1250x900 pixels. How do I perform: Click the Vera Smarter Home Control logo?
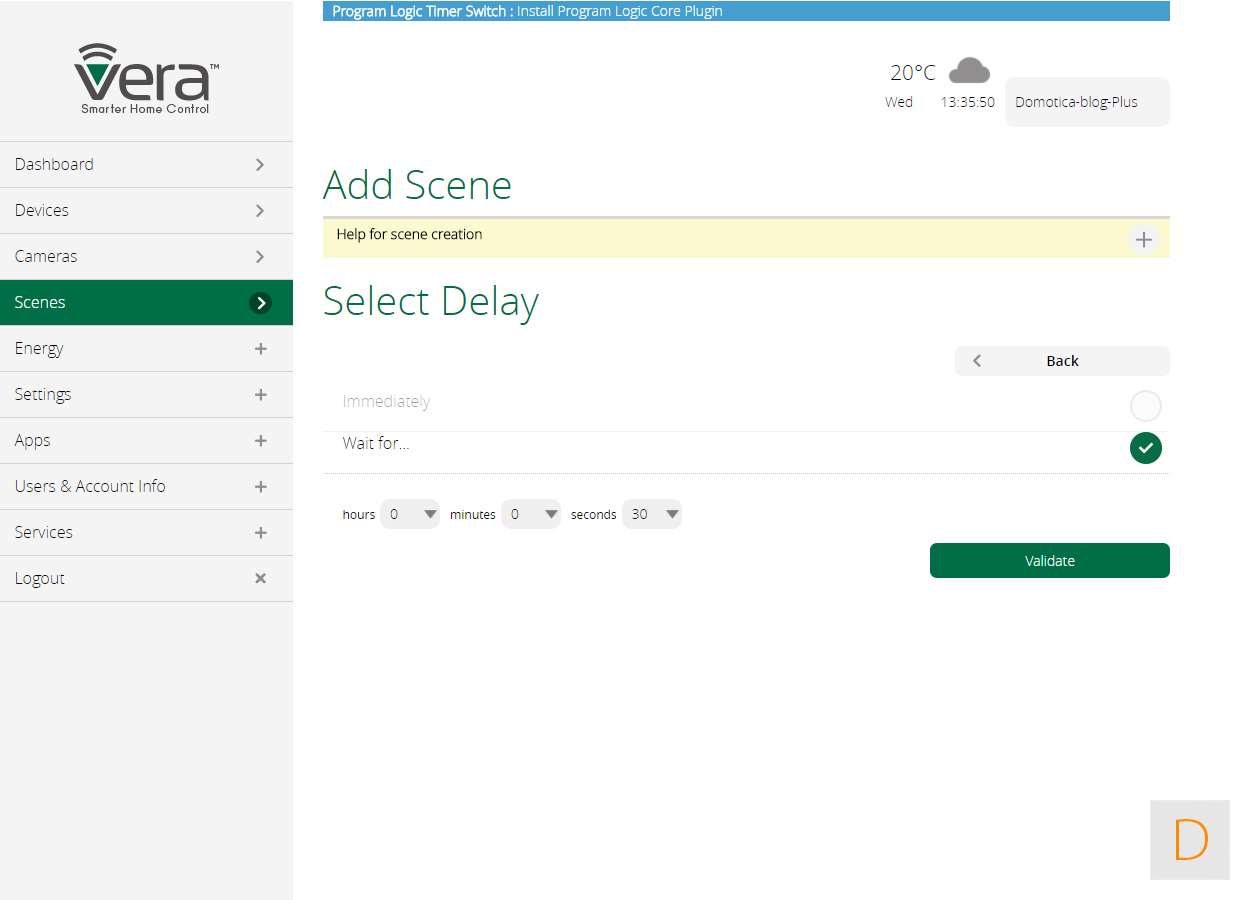click(146, 78)
